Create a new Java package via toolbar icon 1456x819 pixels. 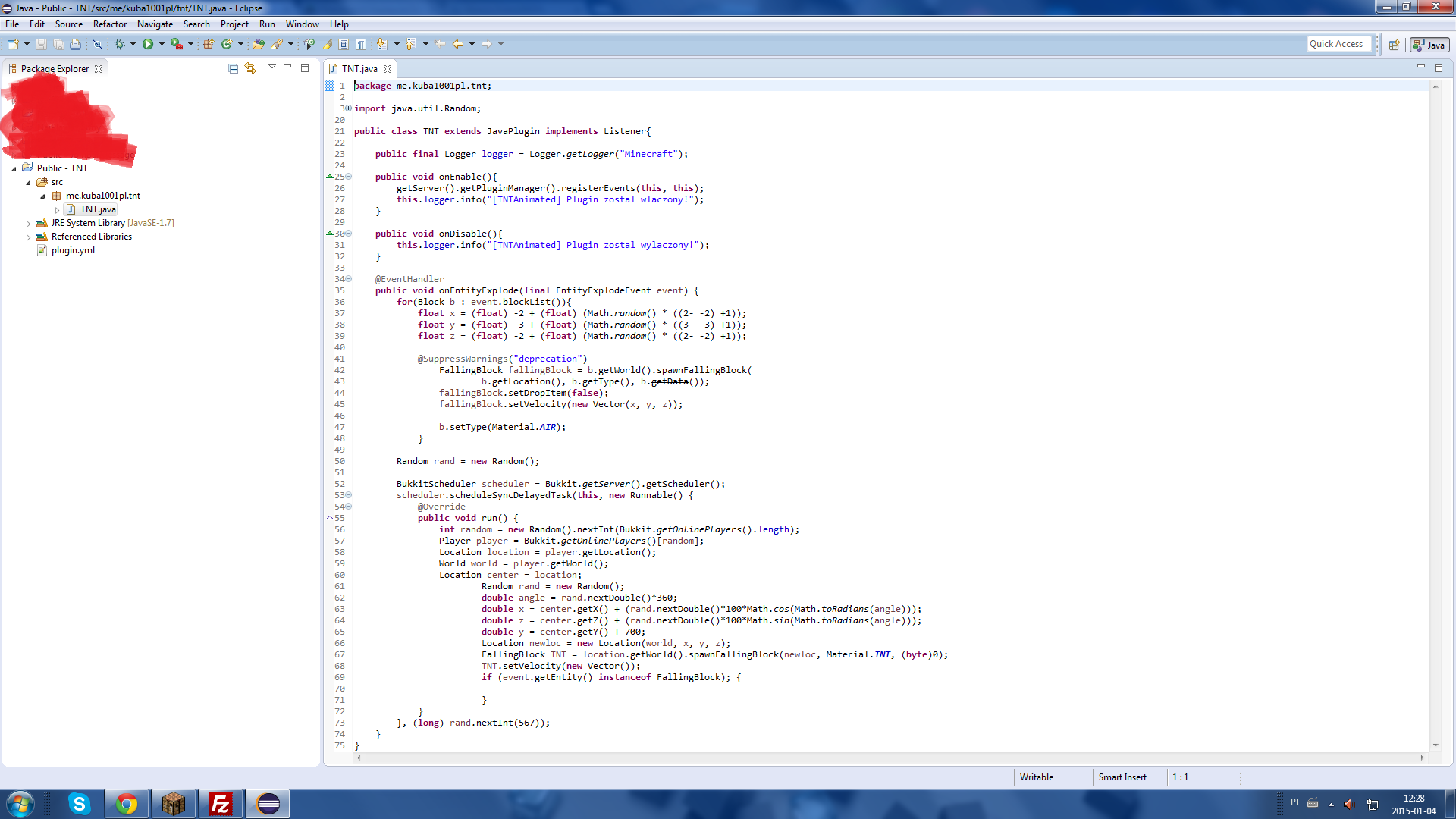tap(209, 44)
